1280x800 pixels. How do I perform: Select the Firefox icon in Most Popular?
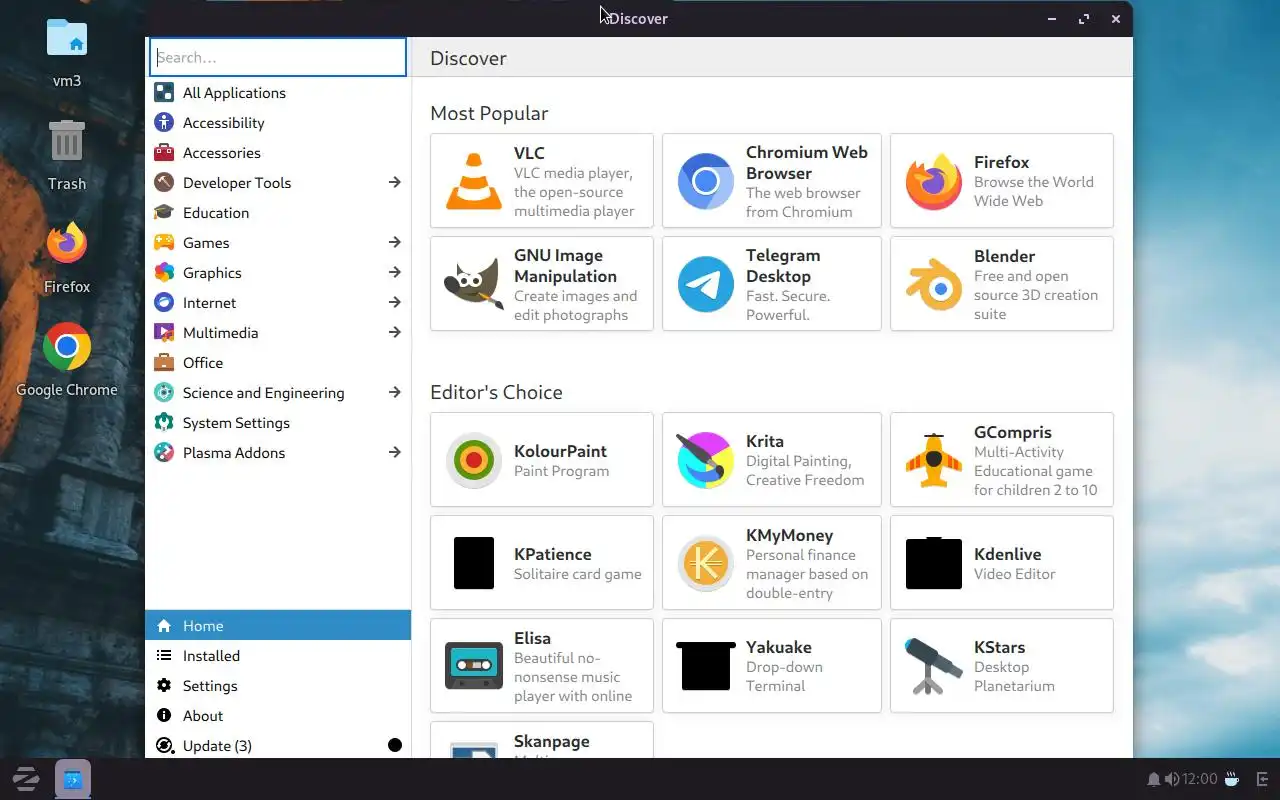[934, 181]
